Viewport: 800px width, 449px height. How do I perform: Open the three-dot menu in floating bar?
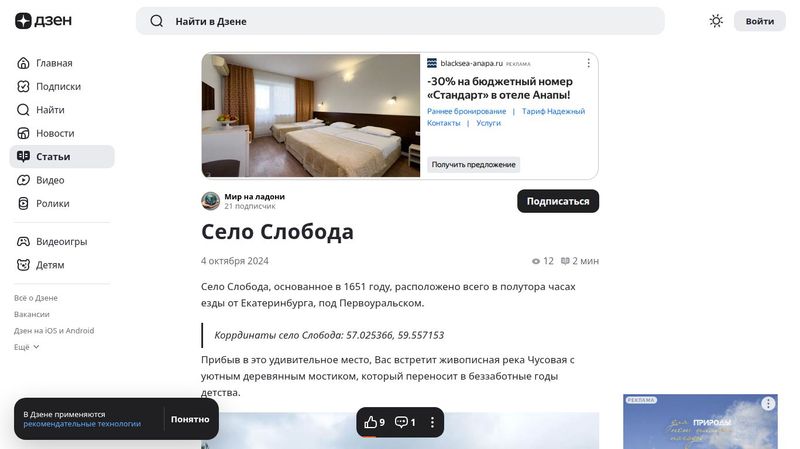pos(432,422)
